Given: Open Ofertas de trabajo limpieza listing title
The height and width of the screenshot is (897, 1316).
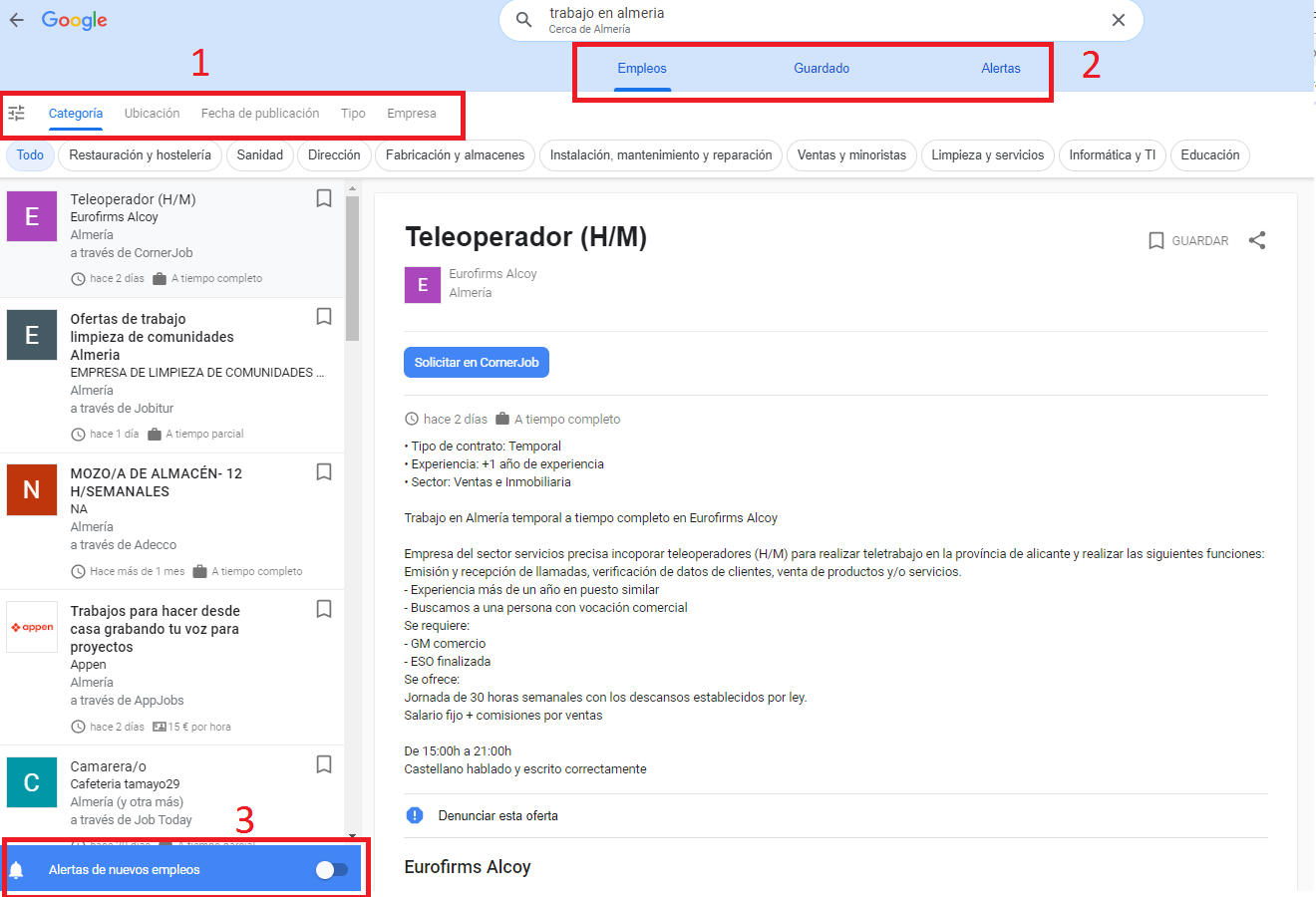Looking at the screenshot, I should click(x=152, y=337).
